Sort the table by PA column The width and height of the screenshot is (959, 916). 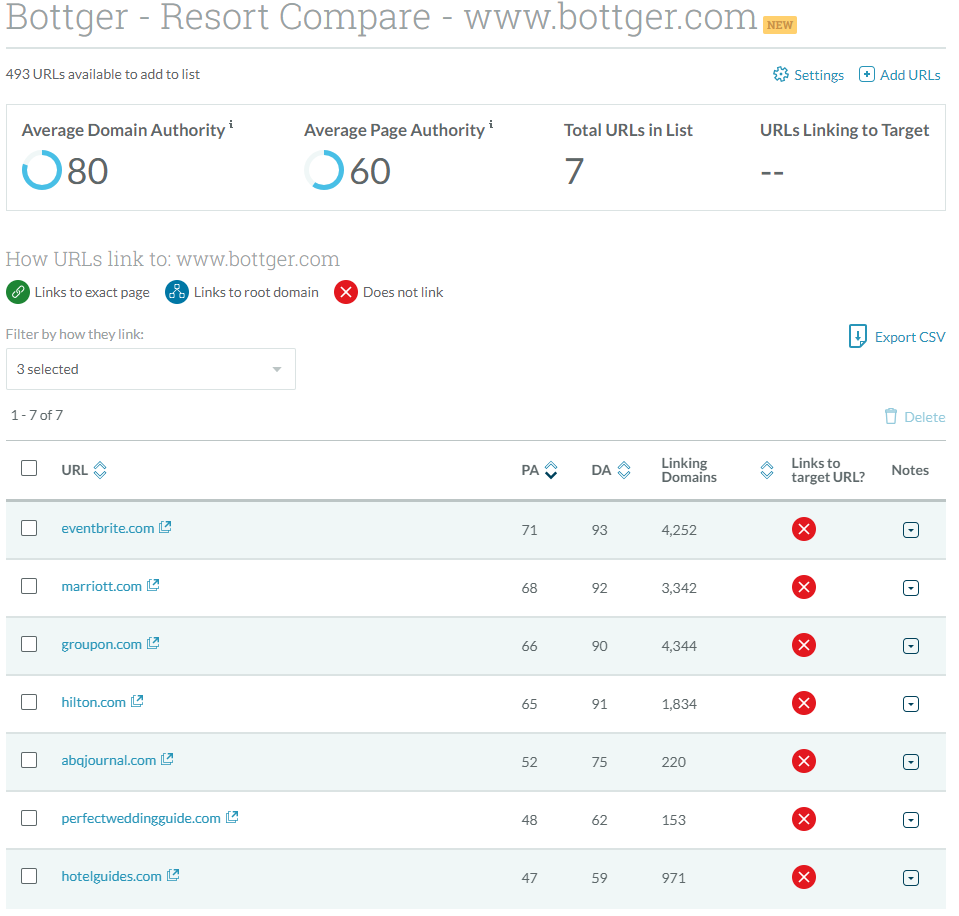[550, 470]
